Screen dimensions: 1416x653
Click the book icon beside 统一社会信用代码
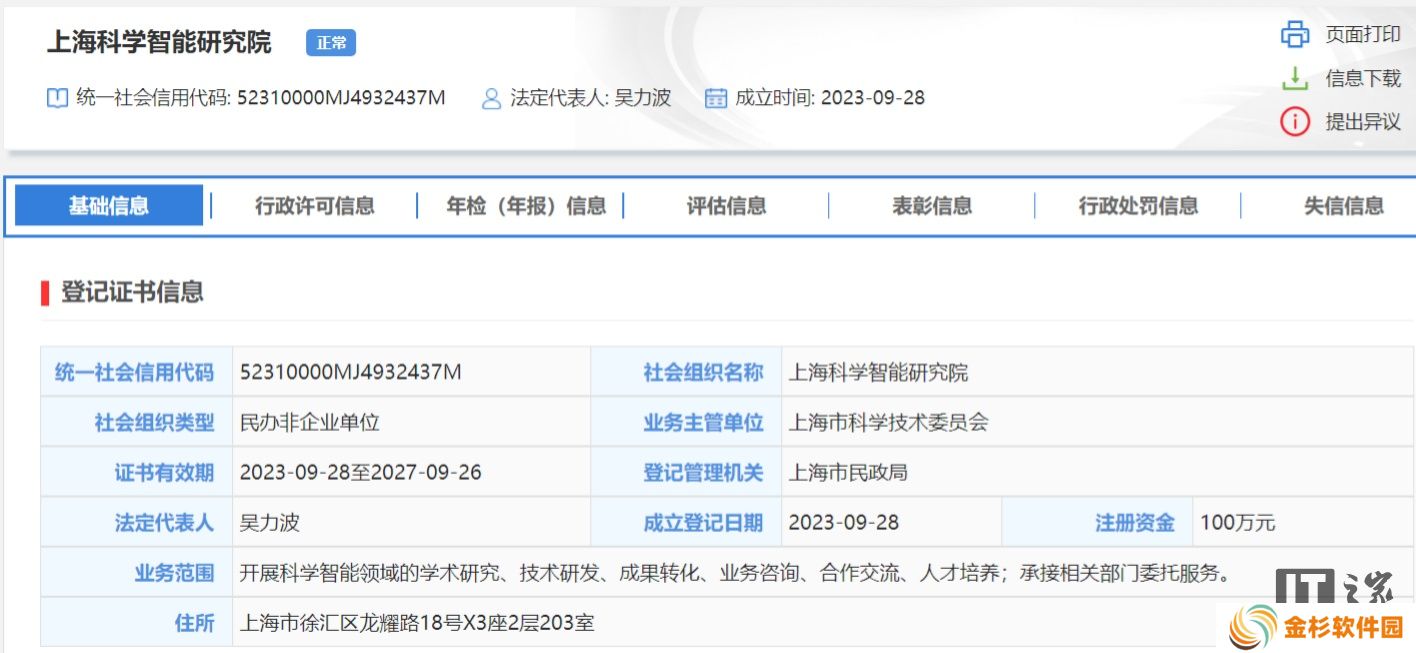coord(58,98)
